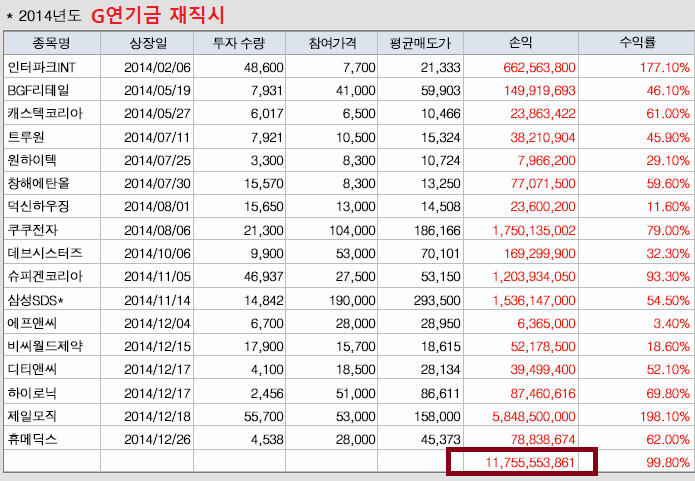Click participation price 190,000

[352, 300]
